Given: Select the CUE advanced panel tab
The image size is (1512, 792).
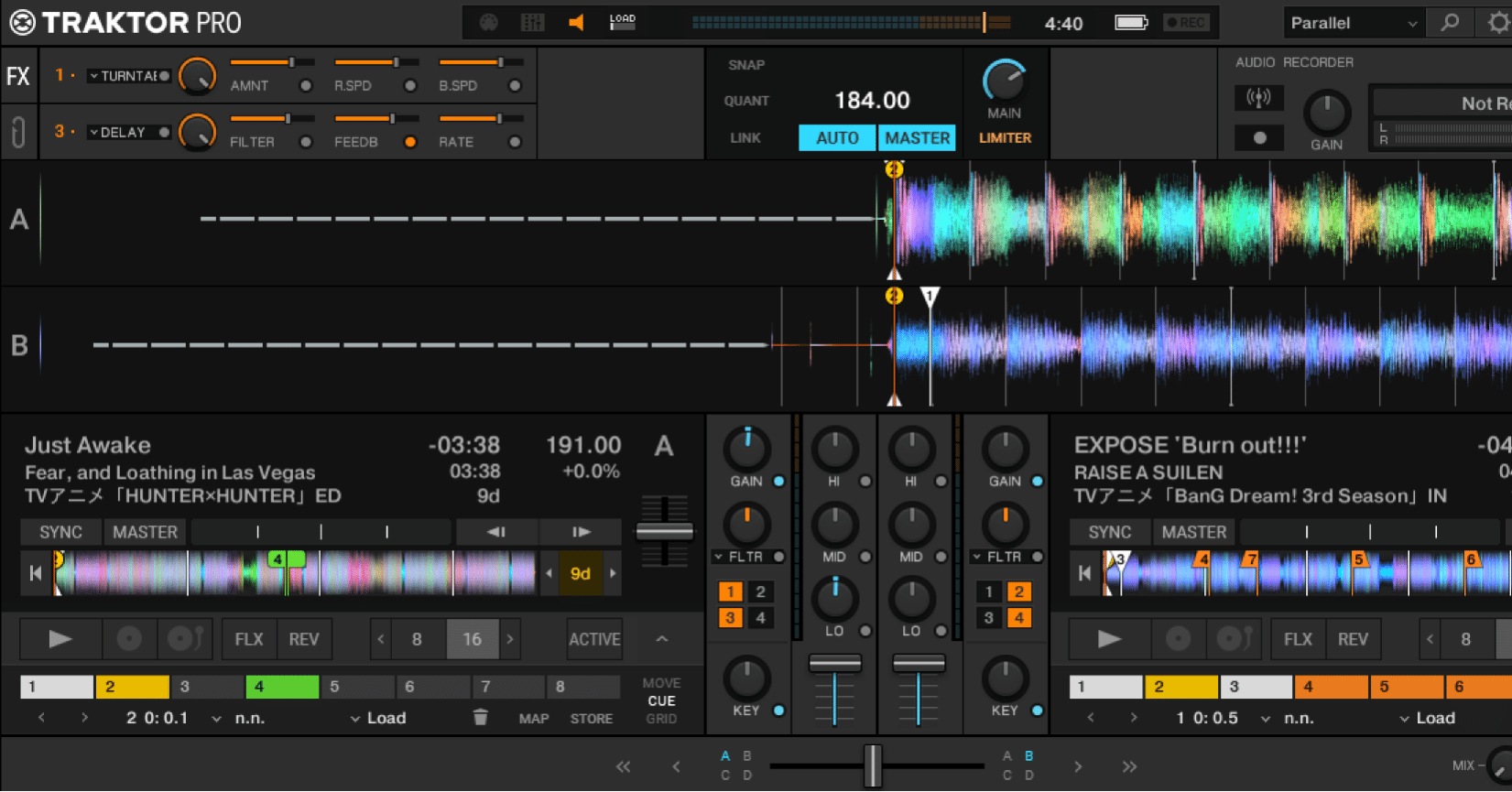Looking at the screenshot, I should coord(661,700).
